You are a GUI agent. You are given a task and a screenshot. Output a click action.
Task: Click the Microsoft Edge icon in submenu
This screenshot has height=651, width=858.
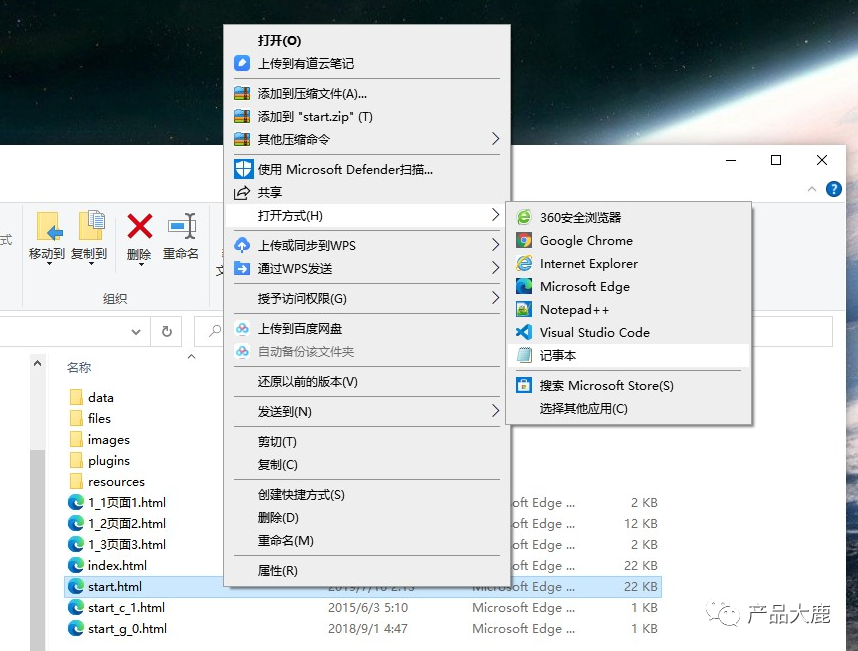point(524,287)
